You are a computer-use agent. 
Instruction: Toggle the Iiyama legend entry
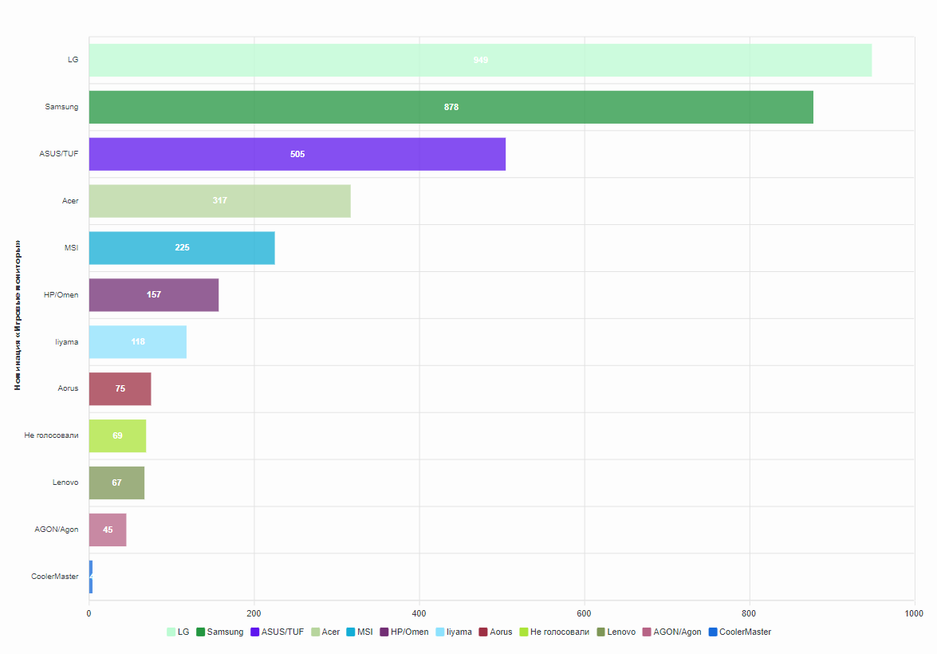tap(454, 632)
